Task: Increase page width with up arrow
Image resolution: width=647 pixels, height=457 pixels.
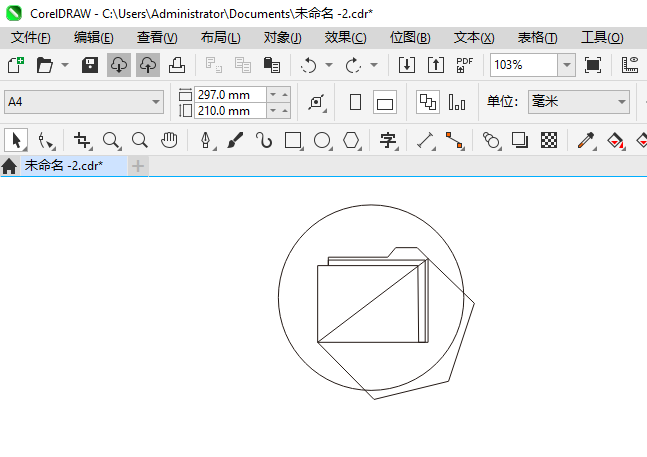Action: coord(285,95)
